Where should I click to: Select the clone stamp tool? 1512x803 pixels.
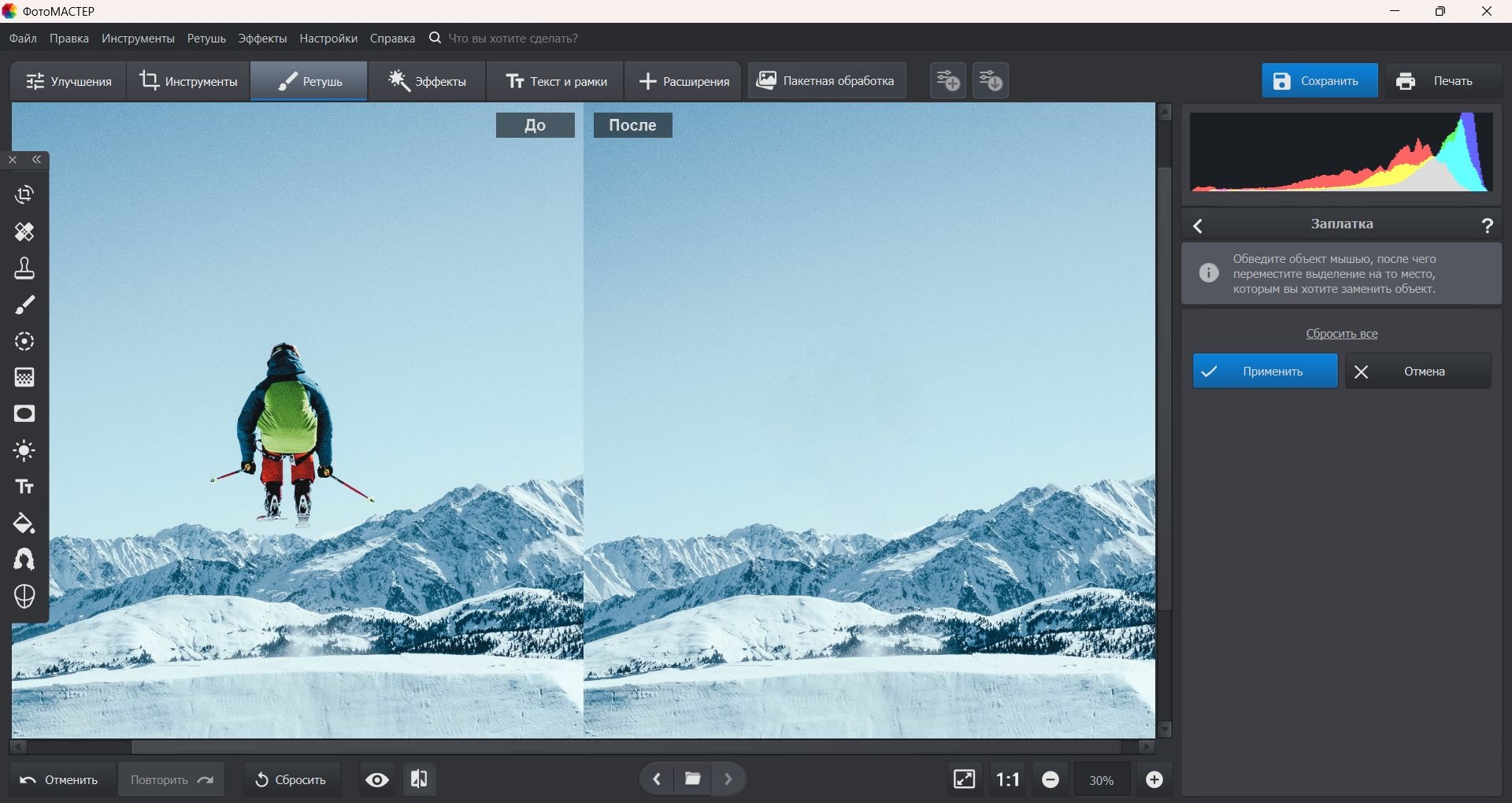coord(24,268)
